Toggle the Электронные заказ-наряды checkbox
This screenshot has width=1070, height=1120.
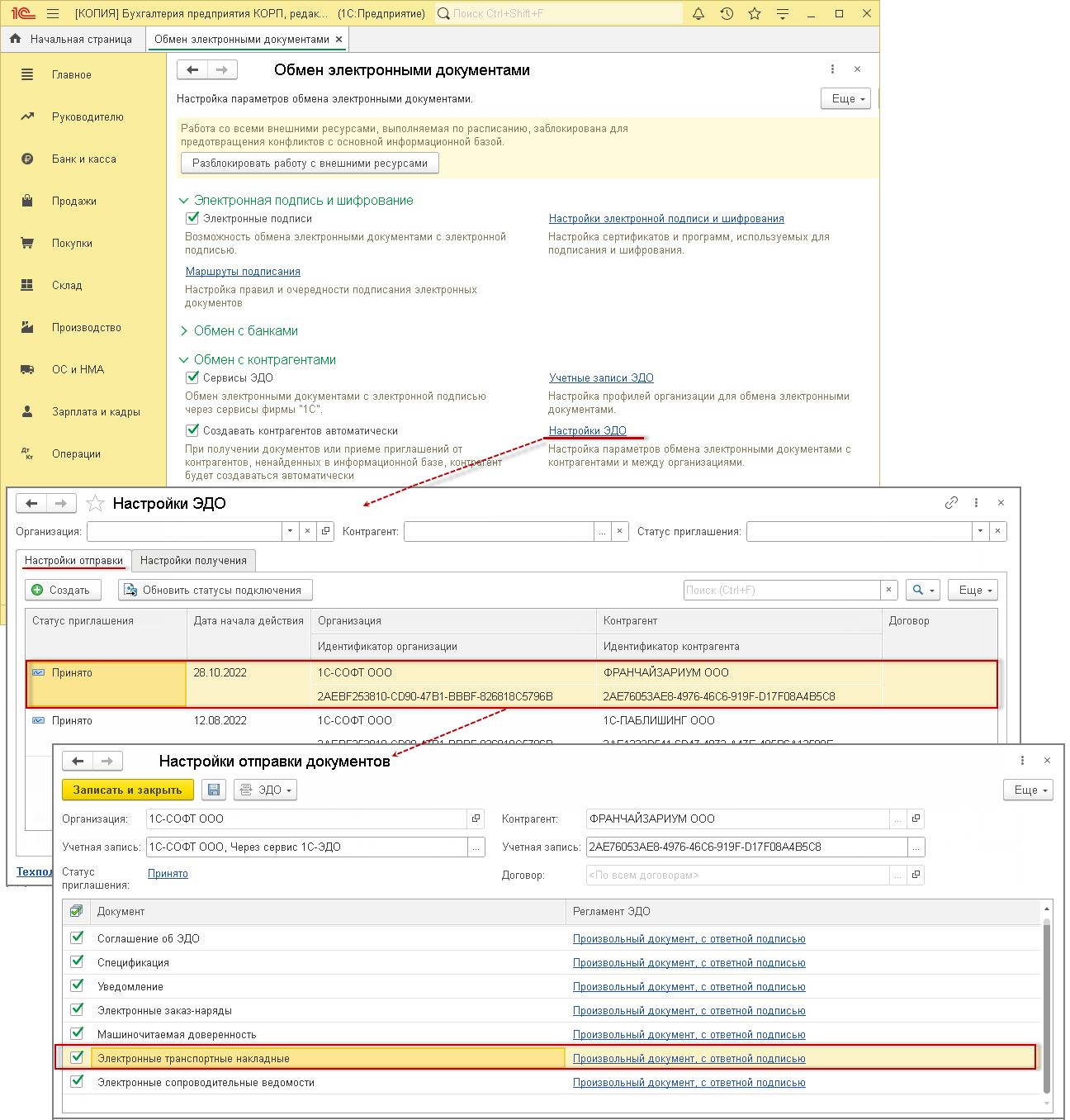pyautogui.click(x=77, y=1009)
